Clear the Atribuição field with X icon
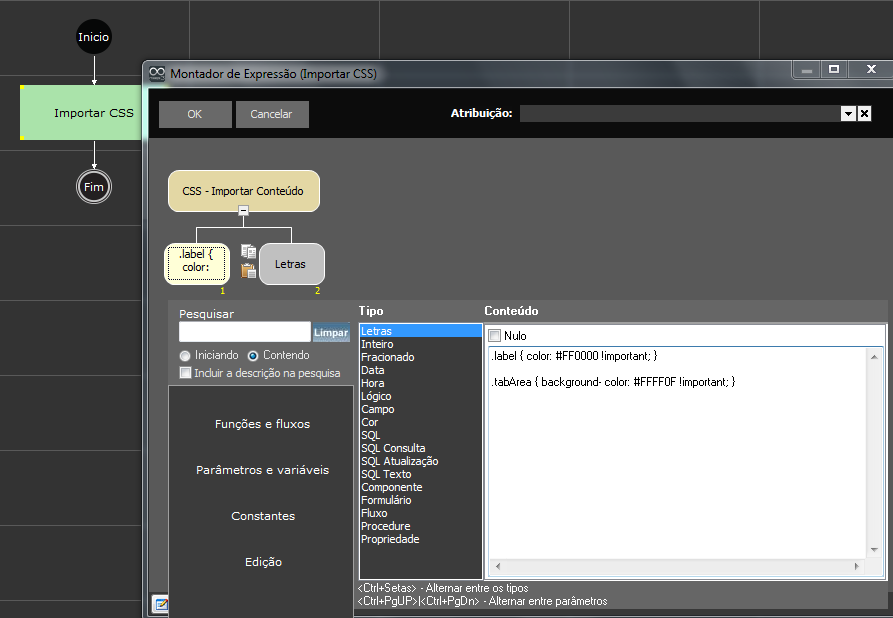Screen dimensions: 893x618 (x=865, y=114)
